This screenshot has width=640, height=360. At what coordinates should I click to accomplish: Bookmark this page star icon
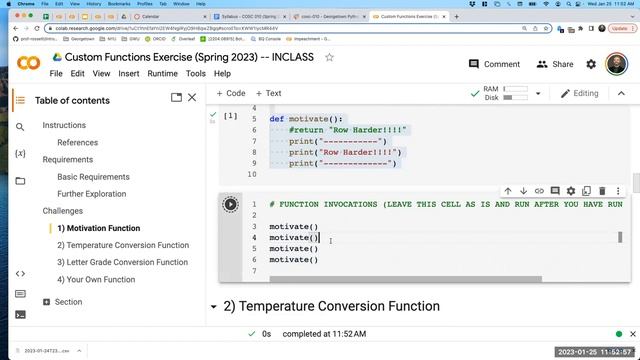coord(546,29)
